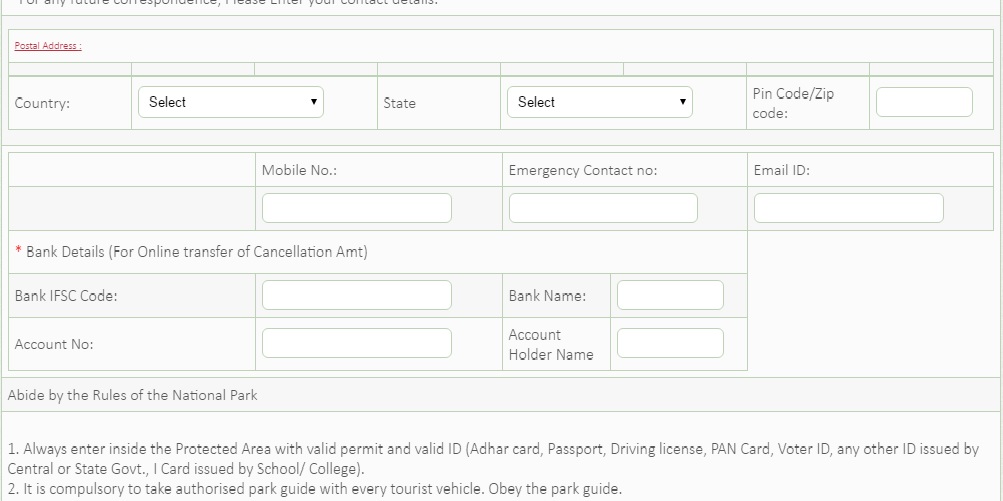Click the Bank Details section heading
This screenshot has height=501, width=1003.
click(196, 252)
